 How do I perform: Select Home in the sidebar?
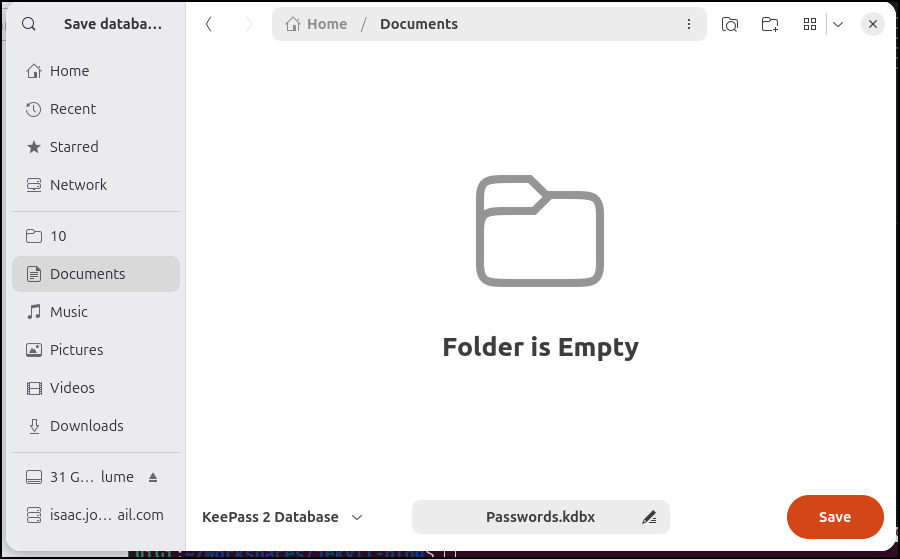tap(96, 71)
